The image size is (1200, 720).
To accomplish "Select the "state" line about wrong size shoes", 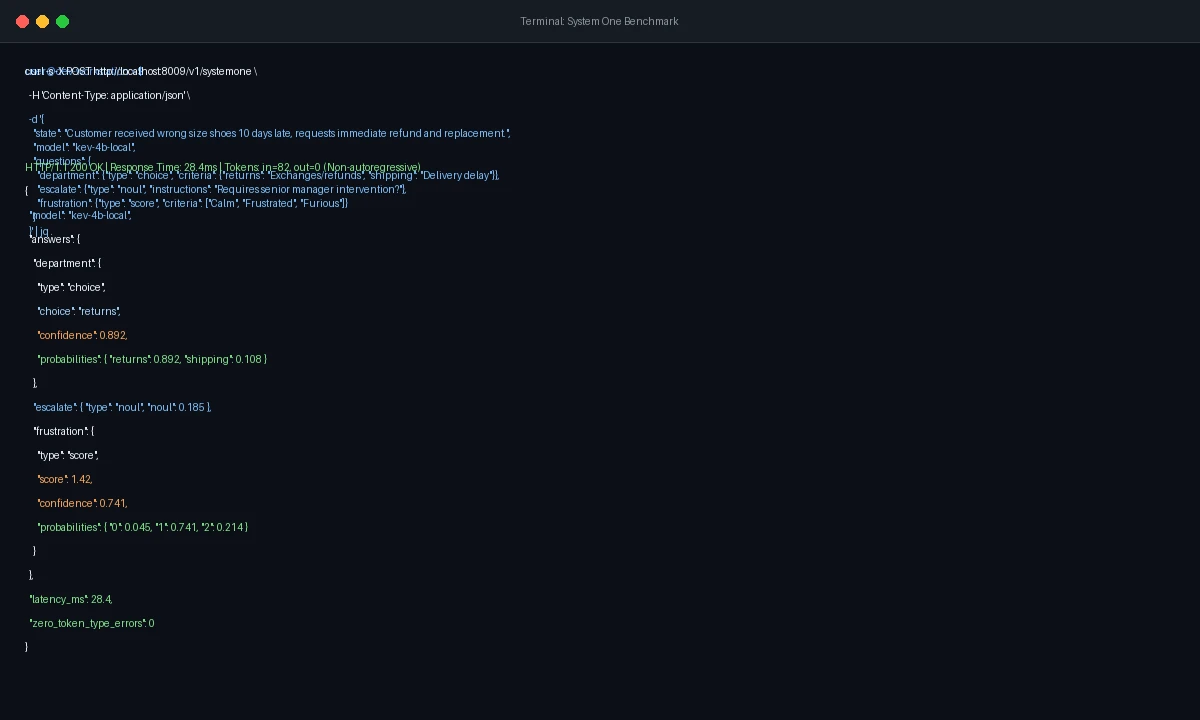I will tap(272, 133).
